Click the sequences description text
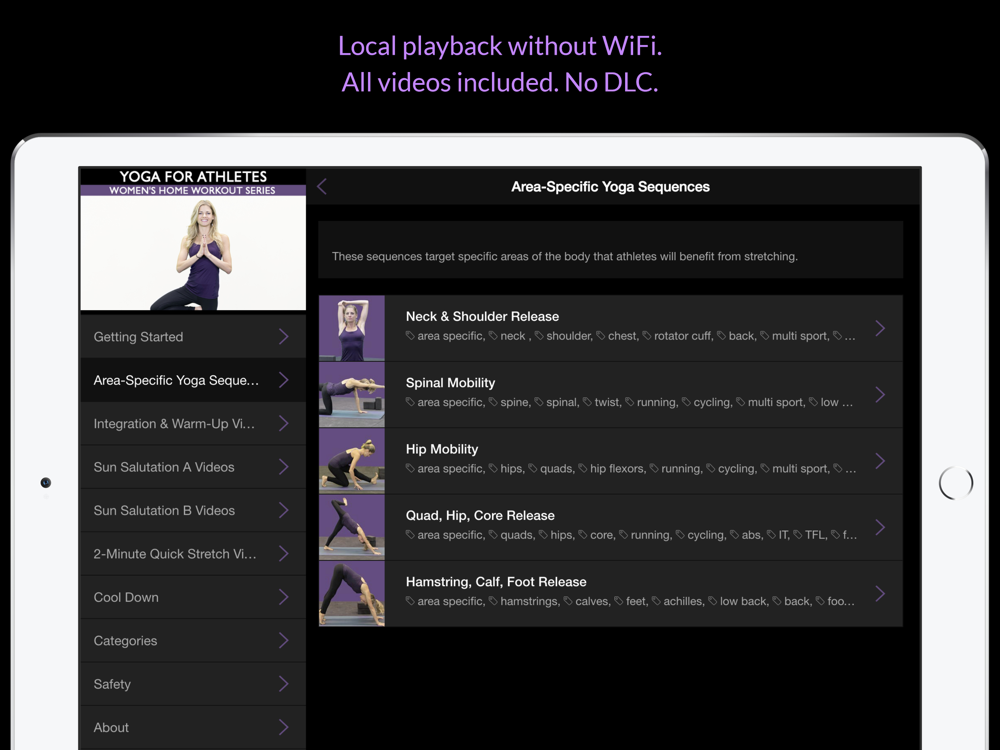 pyautogui.click(x=564, y=256)
